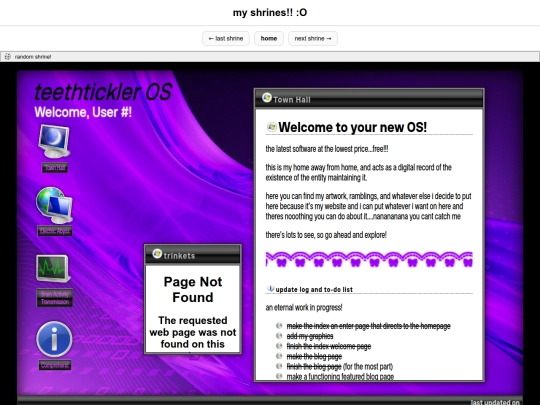Click the home button
Viewport: 540px width, 405px height.
pyautogui.click(x=269, y=39)
